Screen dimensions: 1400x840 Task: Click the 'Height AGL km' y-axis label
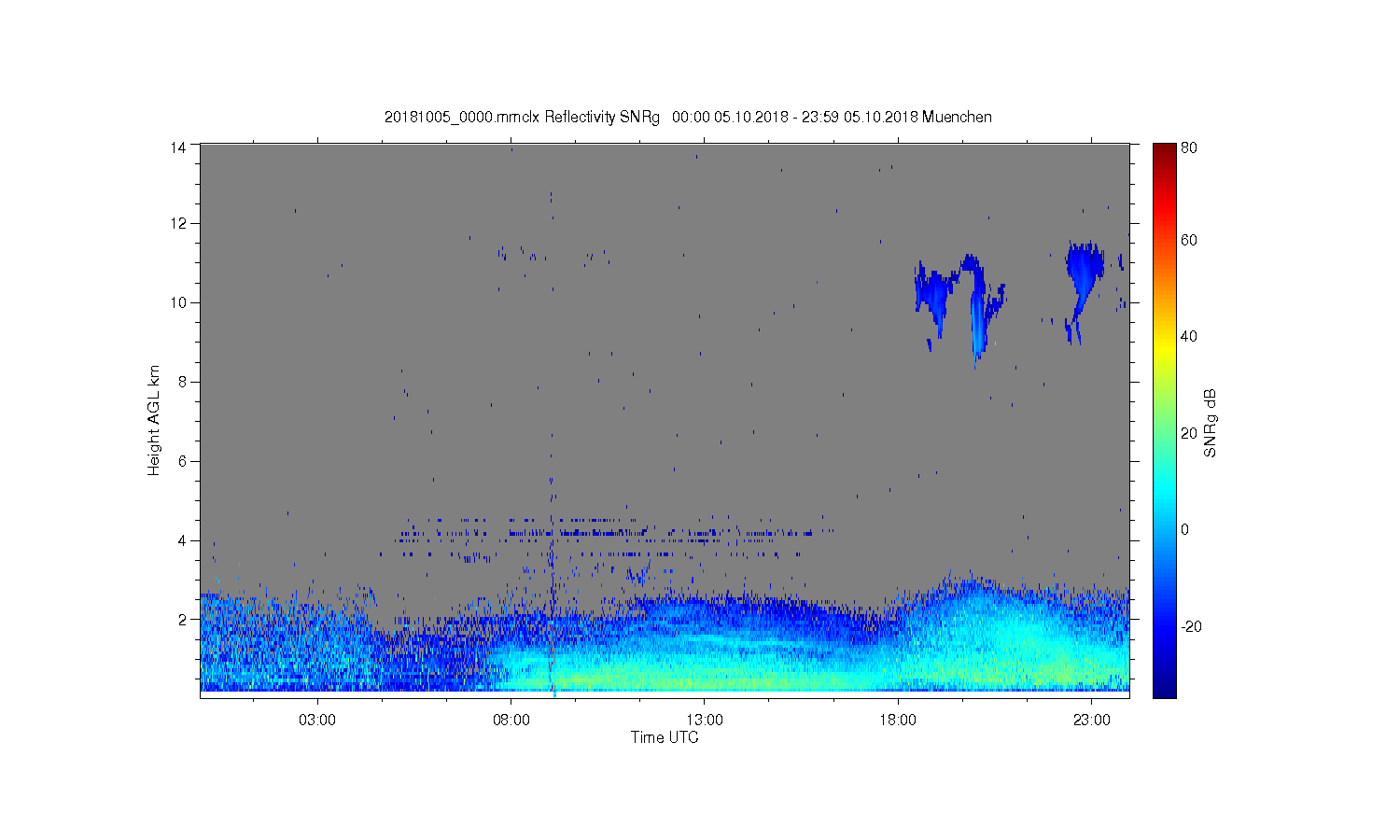click(x=154, y=420)
